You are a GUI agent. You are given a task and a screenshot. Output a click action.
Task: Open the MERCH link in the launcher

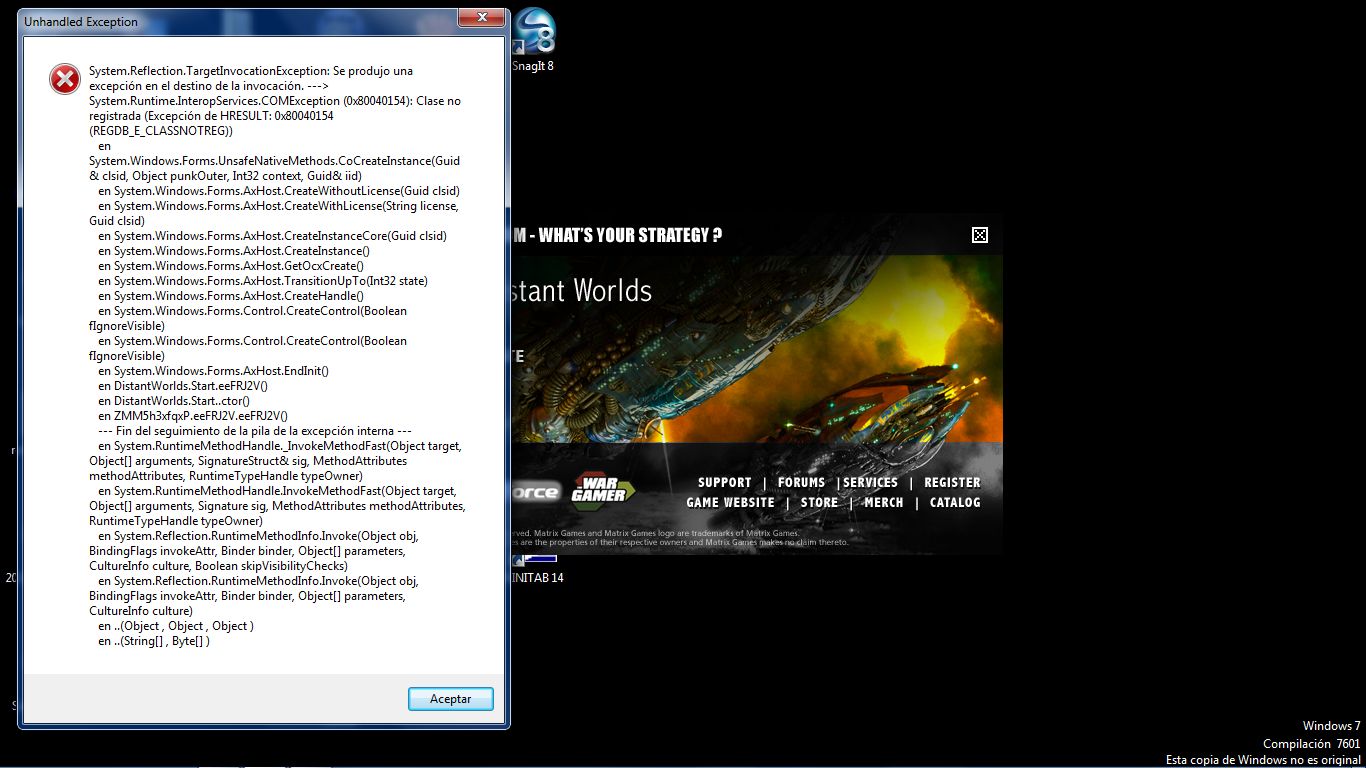point(884,502)
